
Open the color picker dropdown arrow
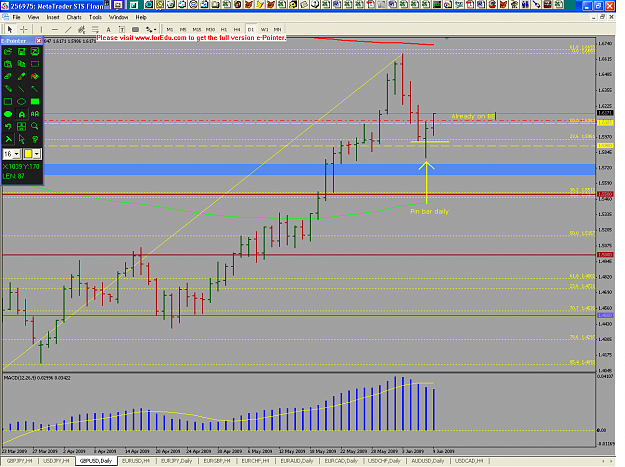point(37,154)
